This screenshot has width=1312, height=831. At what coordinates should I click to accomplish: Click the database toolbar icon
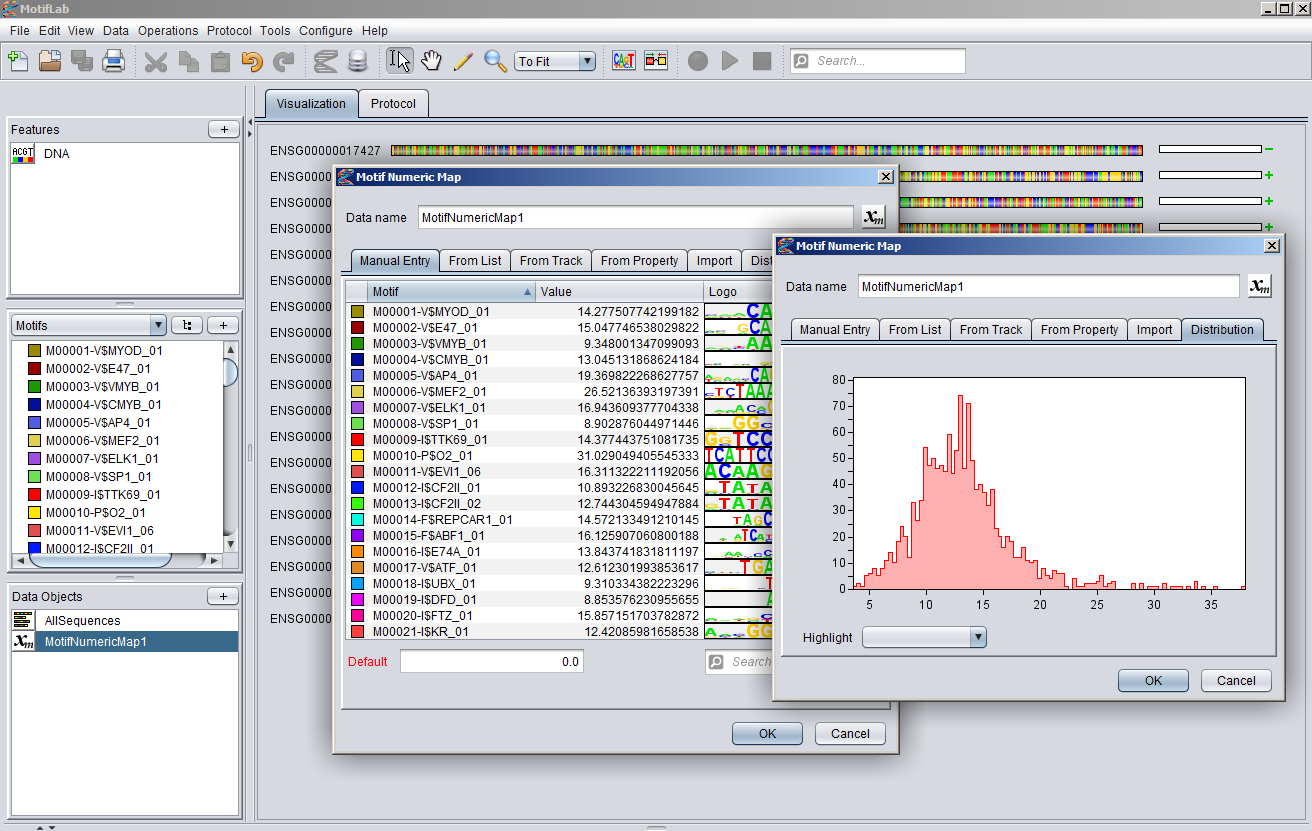coord(357,61)
